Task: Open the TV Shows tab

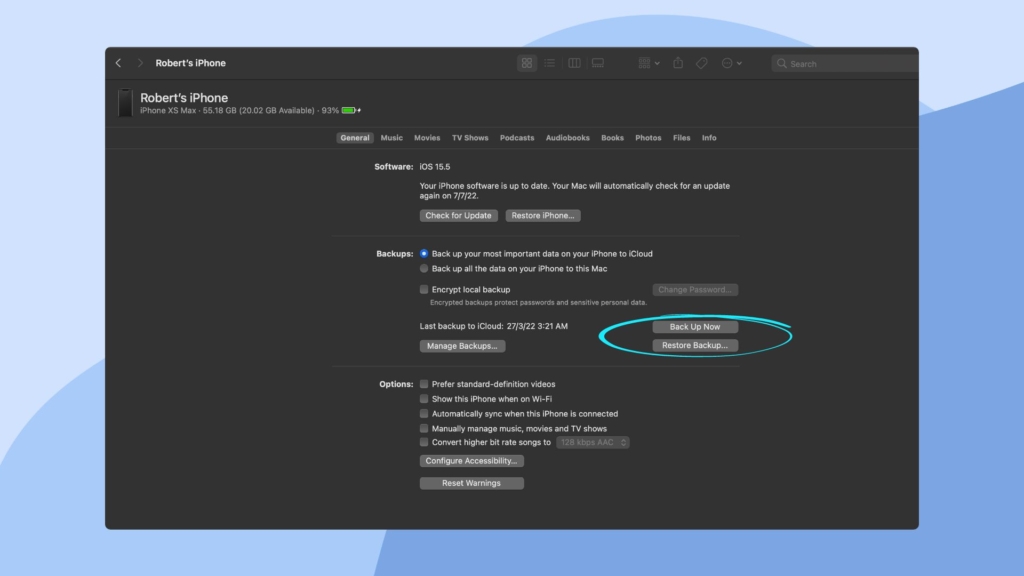Action: (470, 138)
